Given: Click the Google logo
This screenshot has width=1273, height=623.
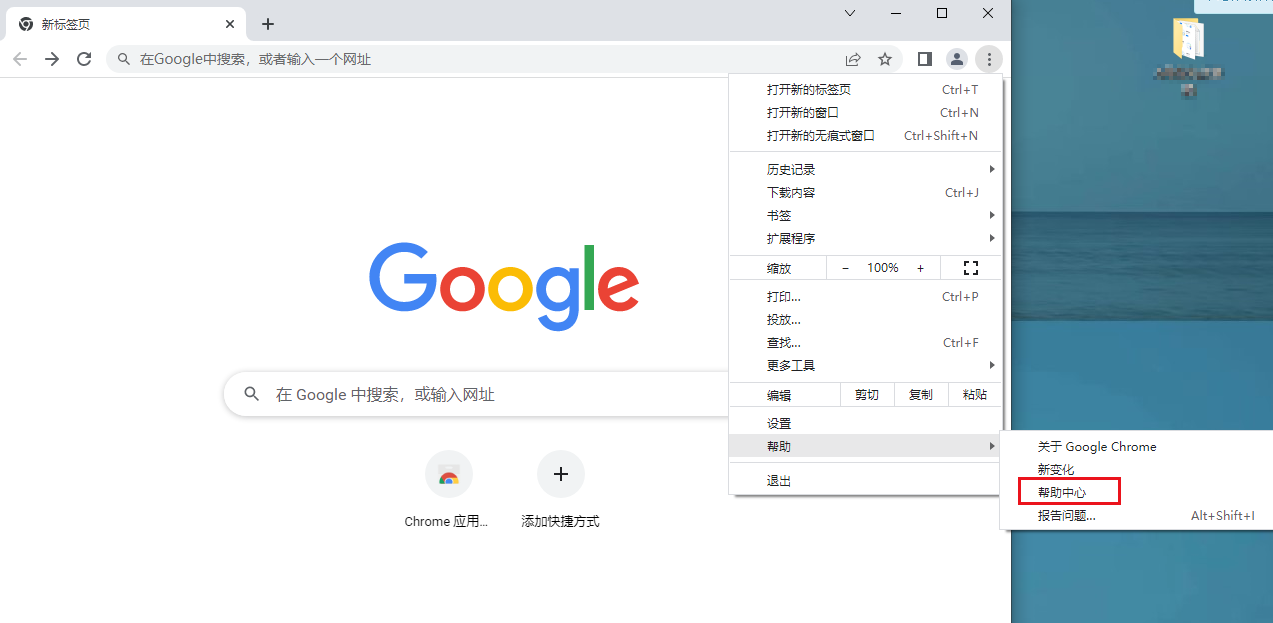Looking at the screenshot, I should pyautogui.click(x=504, y=285).
